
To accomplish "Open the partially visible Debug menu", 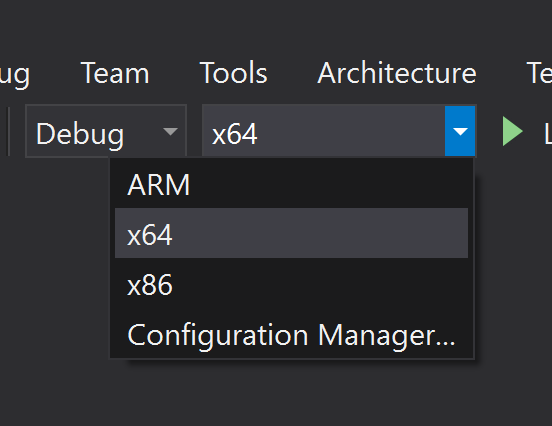I will [x=15, y=75].
